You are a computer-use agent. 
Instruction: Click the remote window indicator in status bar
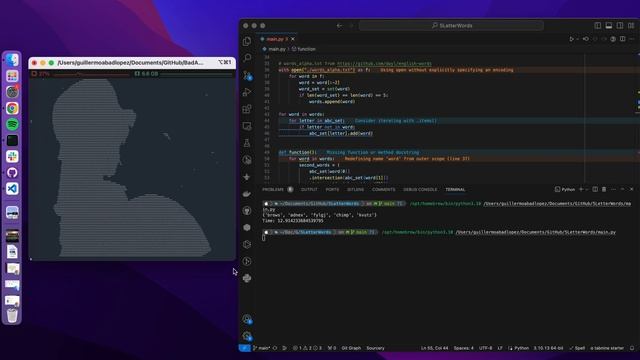tap(244, 348)
